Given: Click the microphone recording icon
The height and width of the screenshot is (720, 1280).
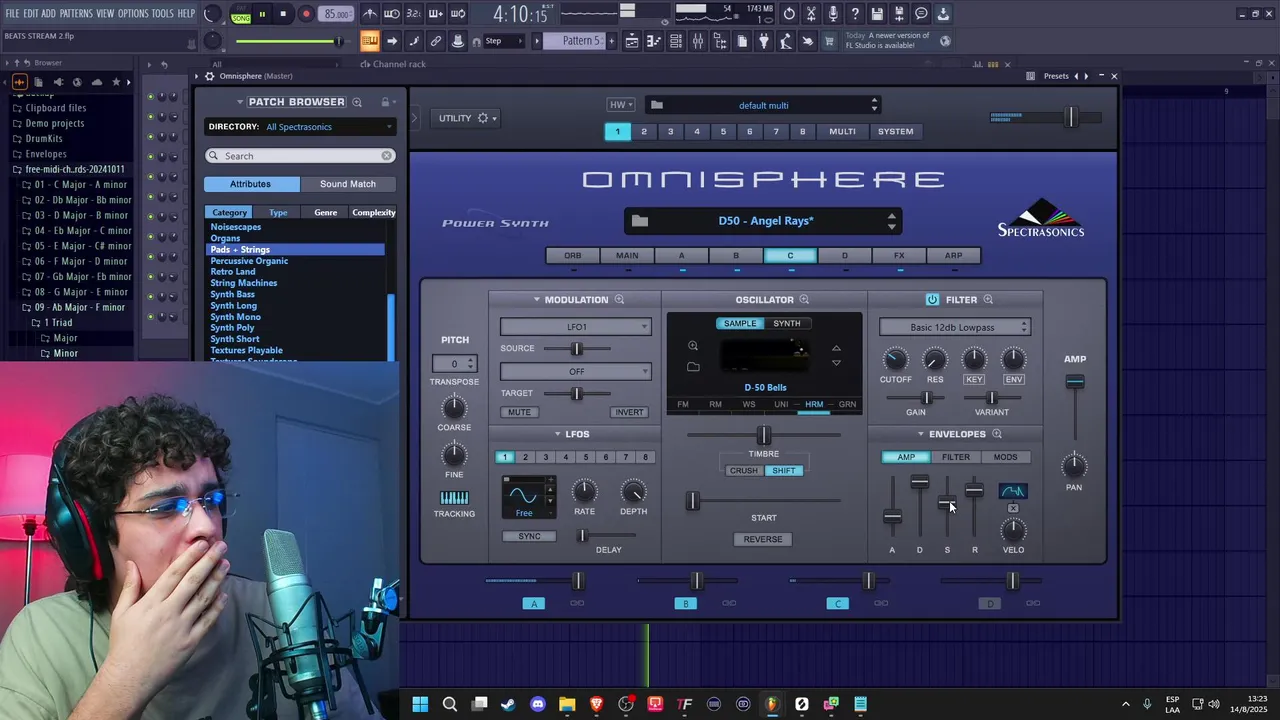Looking at the screenshot, I should tap(833, 14).
